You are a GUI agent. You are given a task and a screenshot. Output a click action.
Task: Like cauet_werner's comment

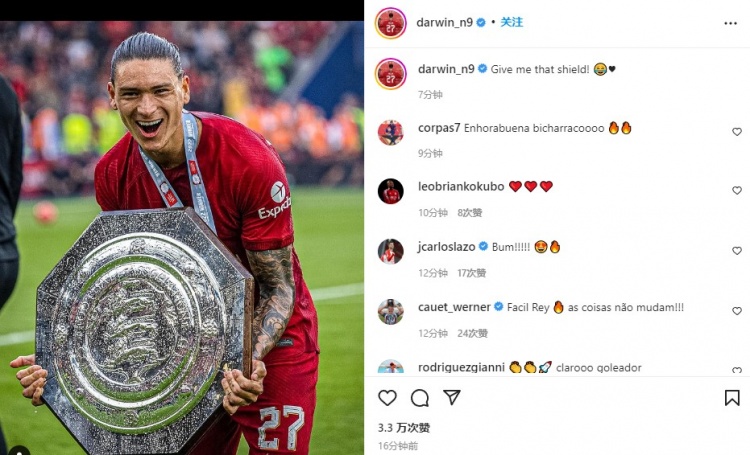(737, 311)
